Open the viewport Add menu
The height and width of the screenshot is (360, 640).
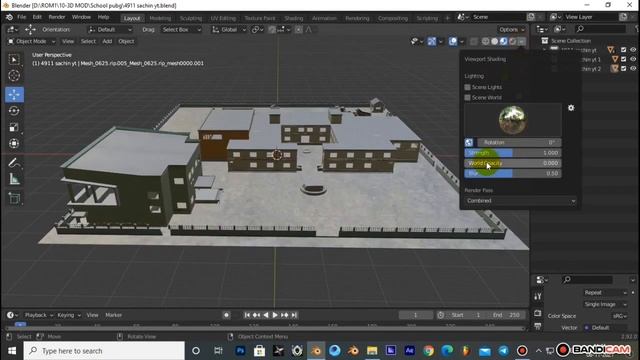(107, 41)
